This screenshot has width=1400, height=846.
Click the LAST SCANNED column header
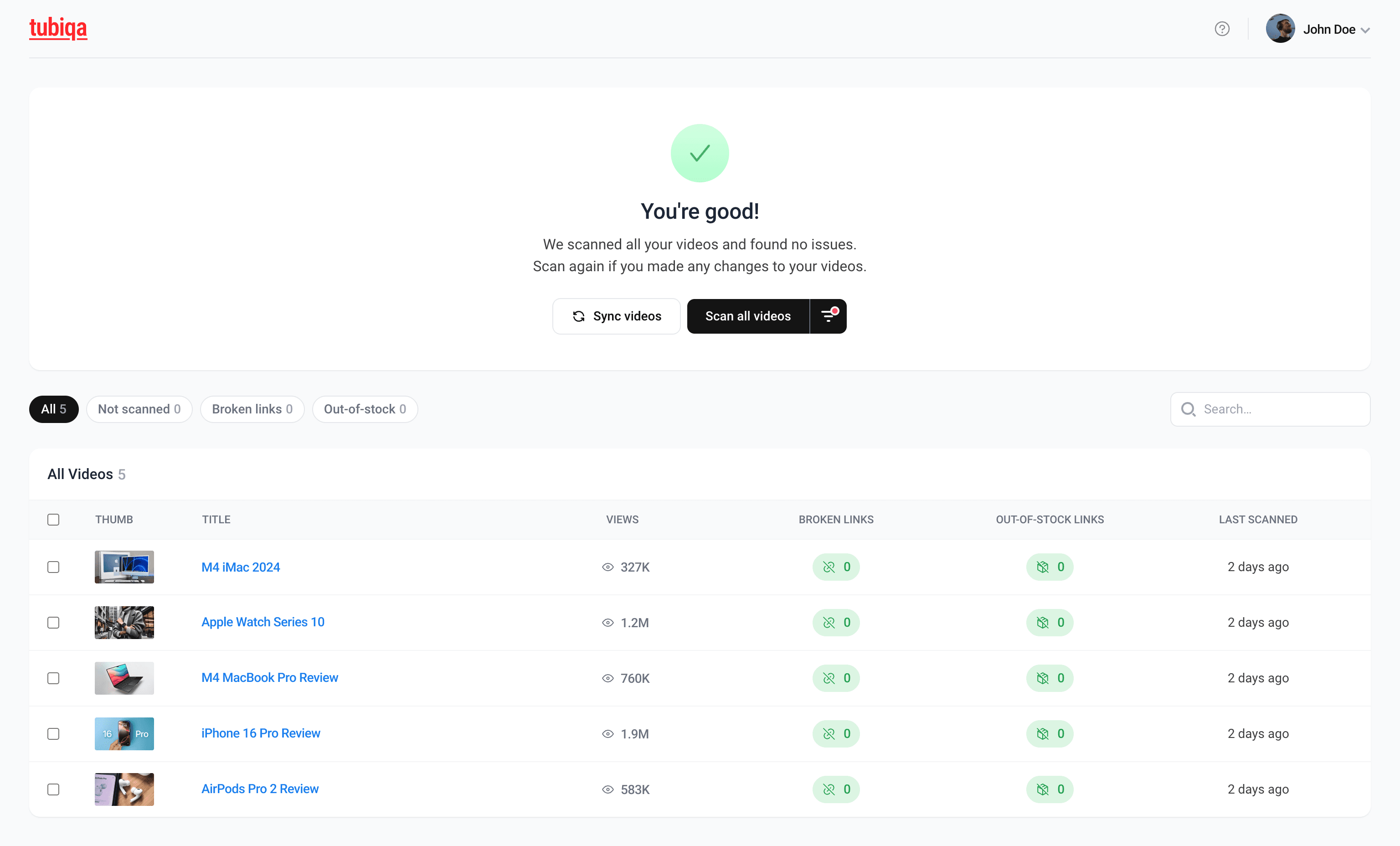[1258, 520]
